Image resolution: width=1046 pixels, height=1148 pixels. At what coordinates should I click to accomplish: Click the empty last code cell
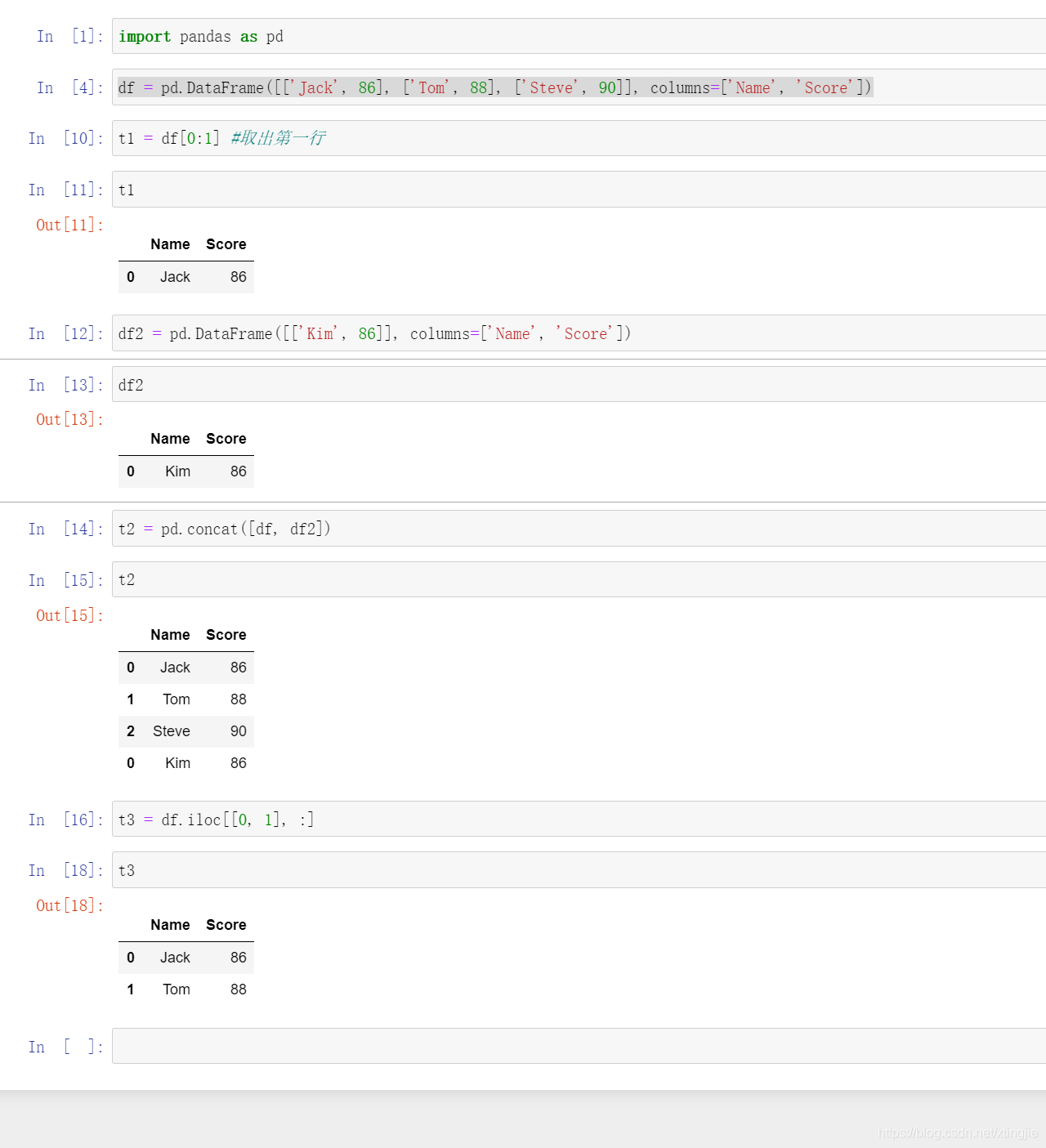[579, 1046]
